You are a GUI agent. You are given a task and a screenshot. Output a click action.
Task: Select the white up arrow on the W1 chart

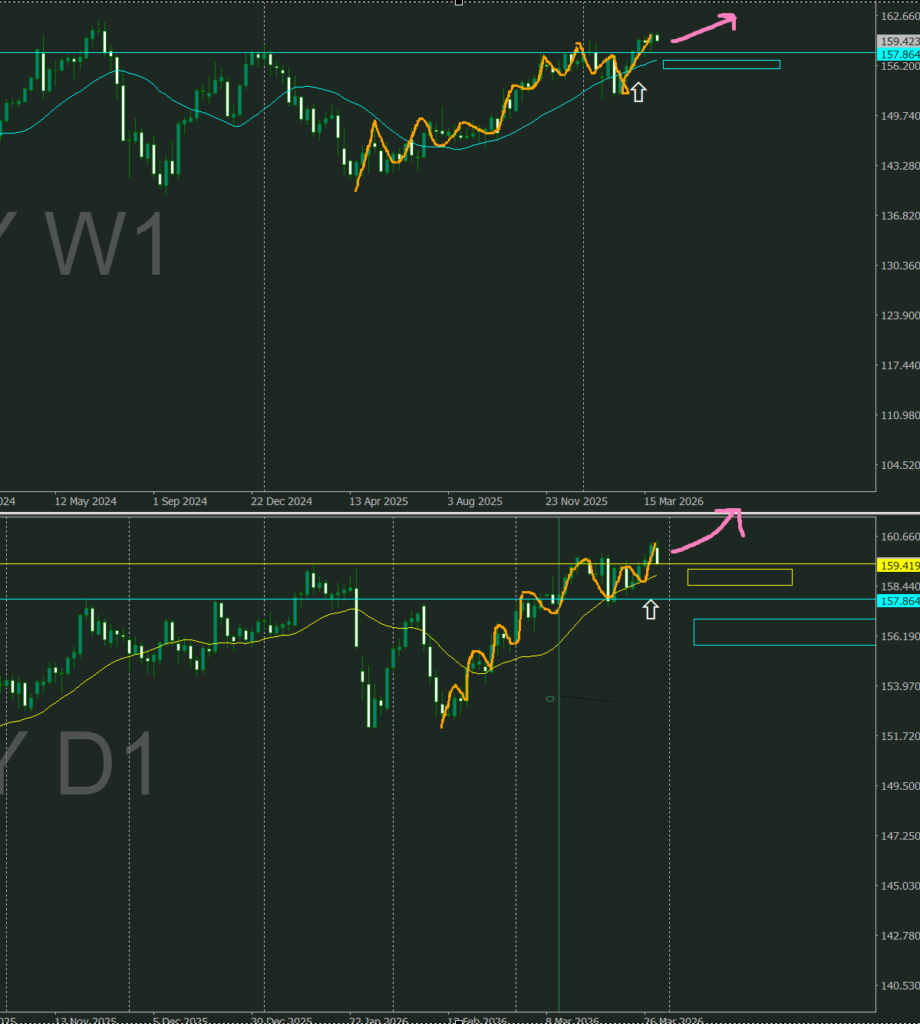638,93
